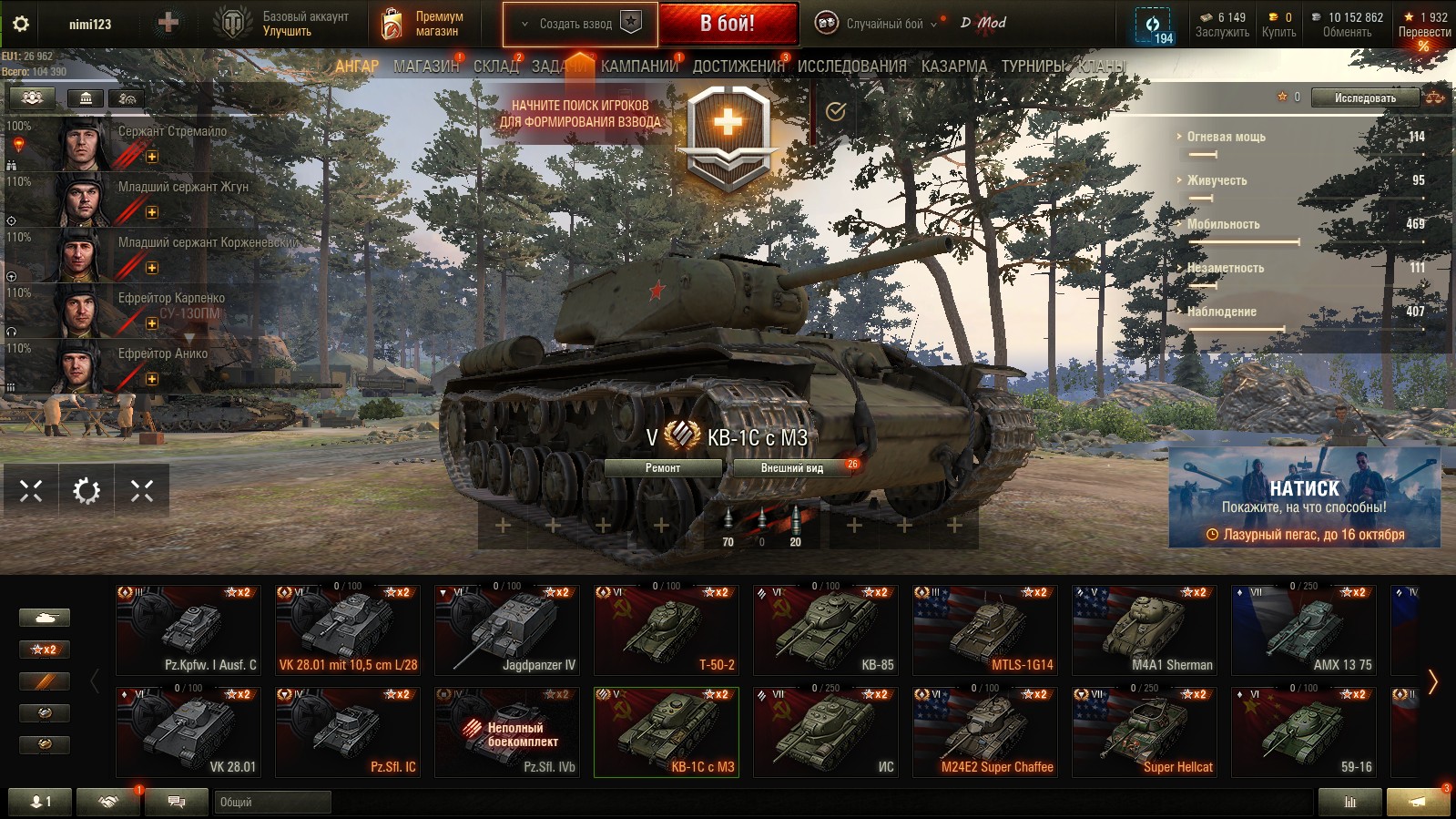The height and width of the screenshot is (819, 1456).
Task: Open the chat channels speech bubble icon
Action: pyautogui.click(x=177, y=802)
